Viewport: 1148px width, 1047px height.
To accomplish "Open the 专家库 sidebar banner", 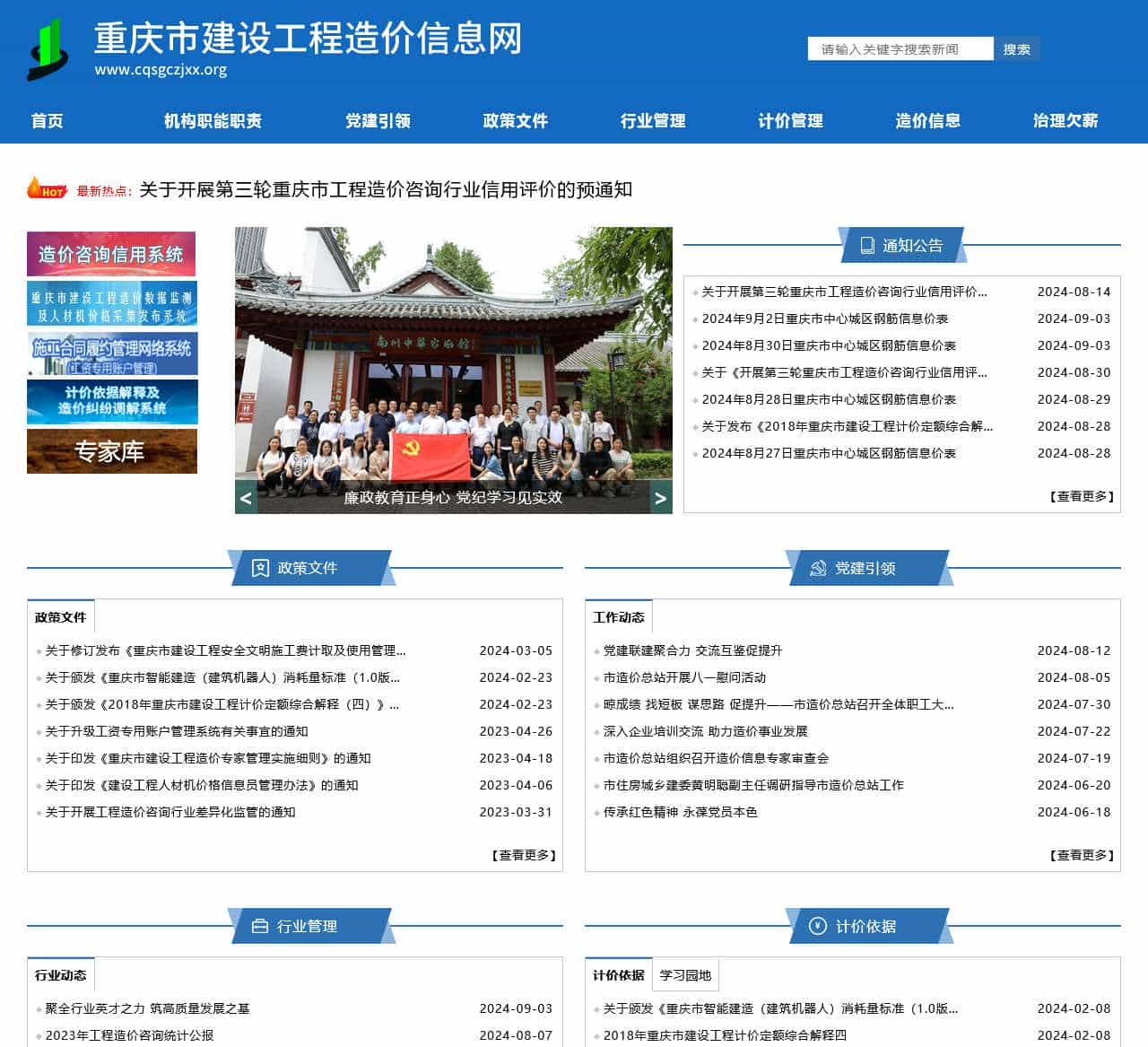I will [x=111, y=452].
